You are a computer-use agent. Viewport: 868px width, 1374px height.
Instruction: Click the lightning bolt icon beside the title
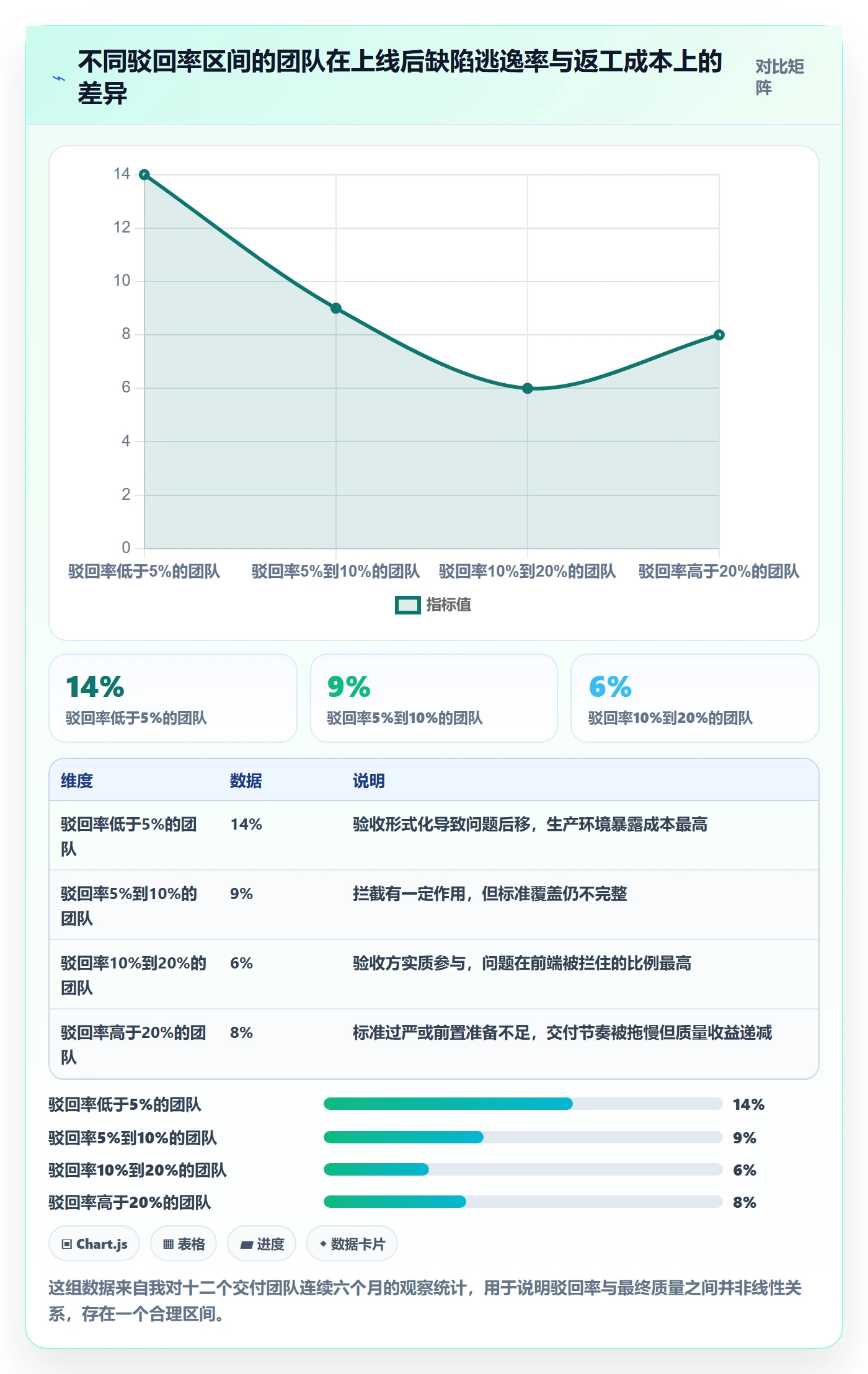tap(58, 79)
